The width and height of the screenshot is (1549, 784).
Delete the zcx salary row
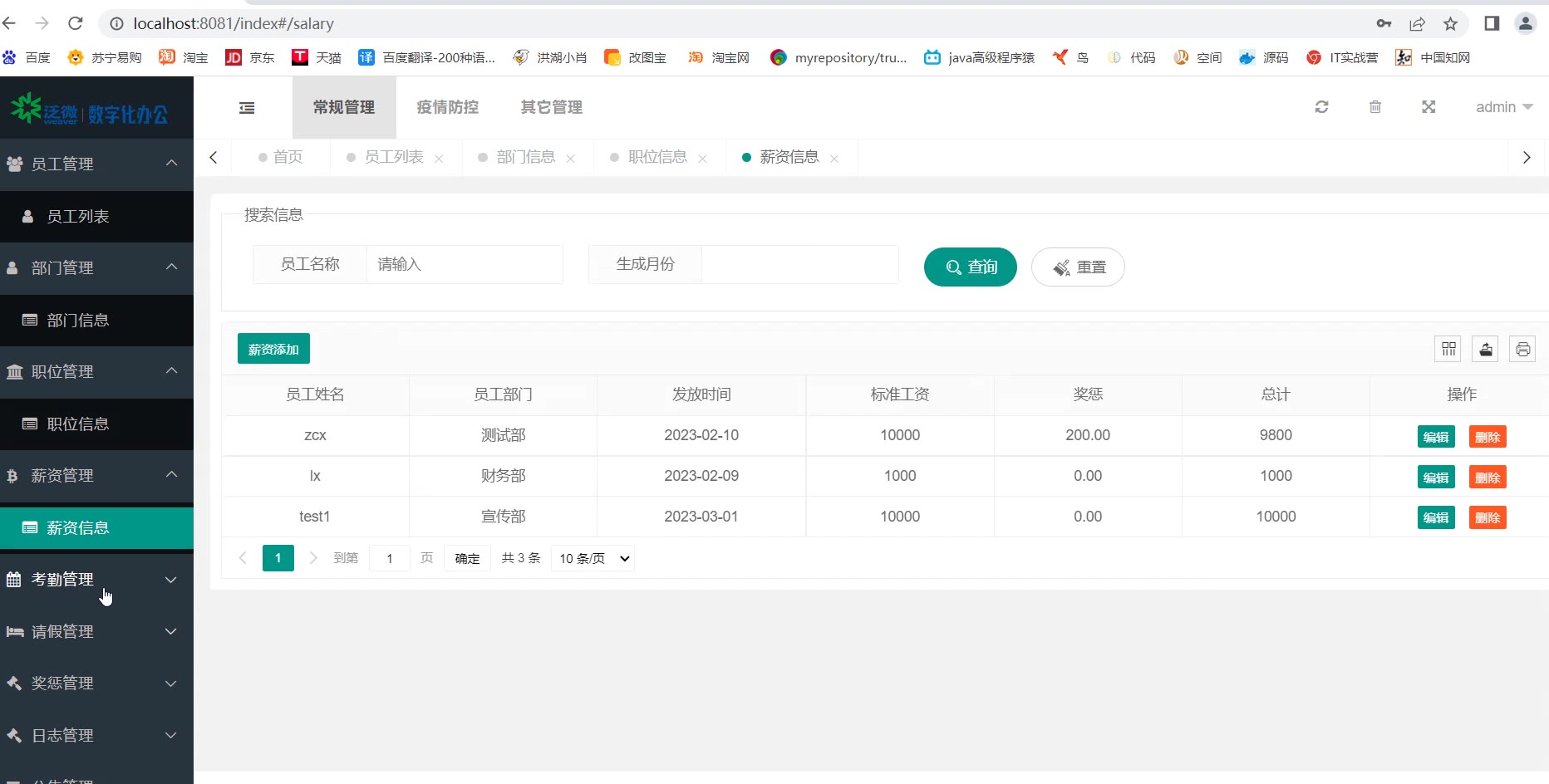[1487, 437]
